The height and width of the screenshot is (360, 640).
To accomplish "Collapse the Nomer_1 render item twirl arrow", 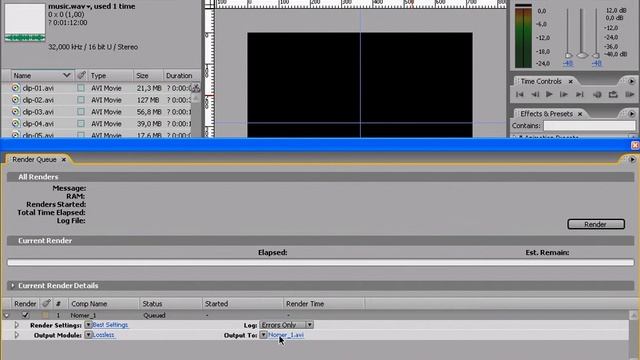I will point(6,315).
